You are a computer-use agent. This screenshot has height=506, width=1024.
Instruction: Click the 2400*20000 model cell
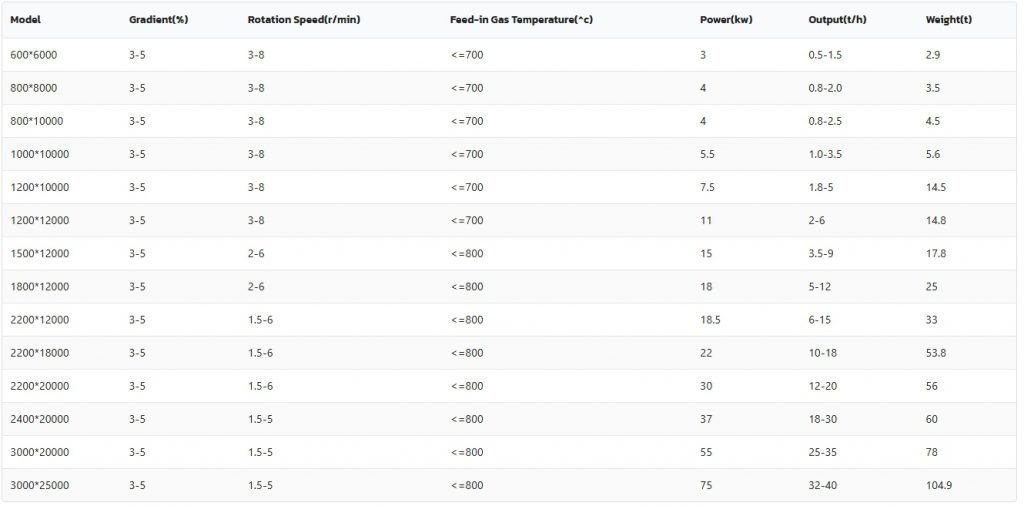(x=40, y=419)
